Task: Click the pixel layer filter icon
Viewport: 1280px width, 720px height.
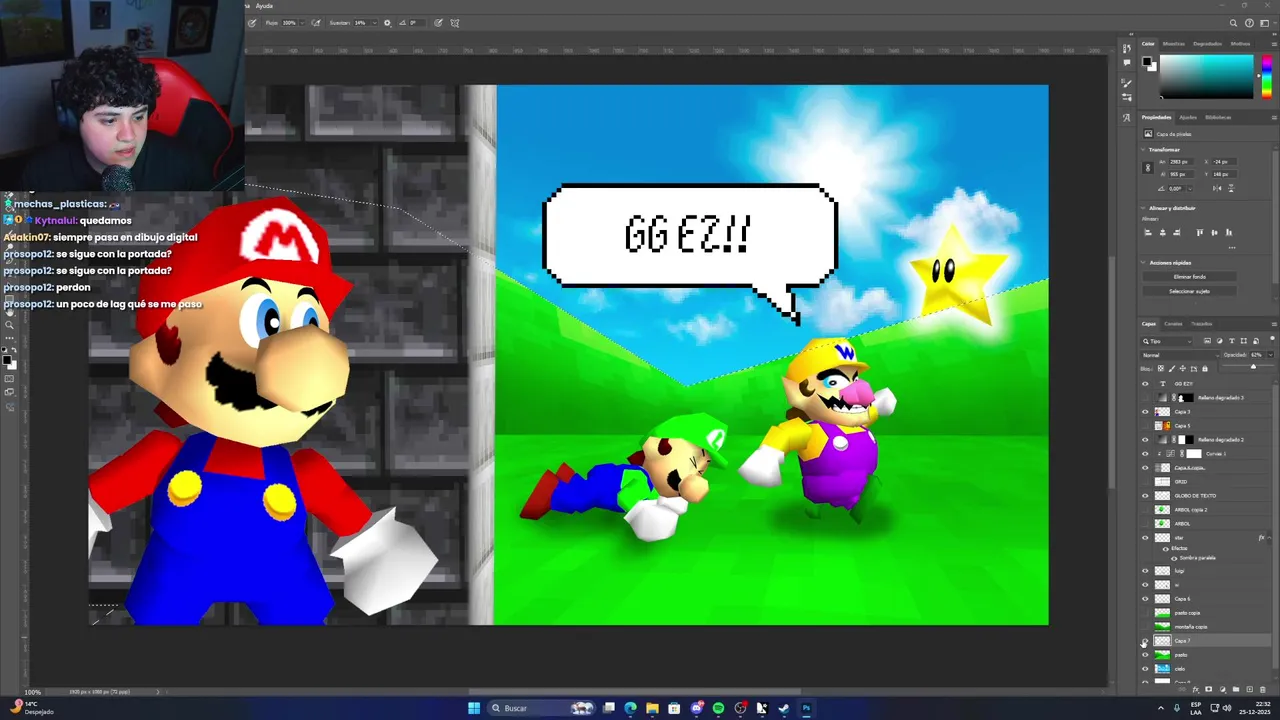Action: click(1207, 341)
